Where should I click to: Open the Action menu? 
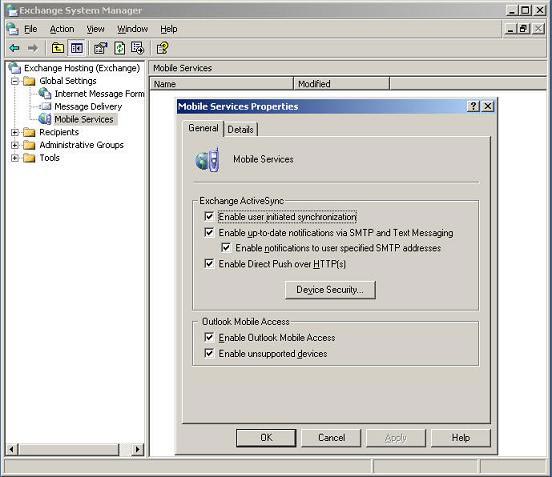pos(62,29)
